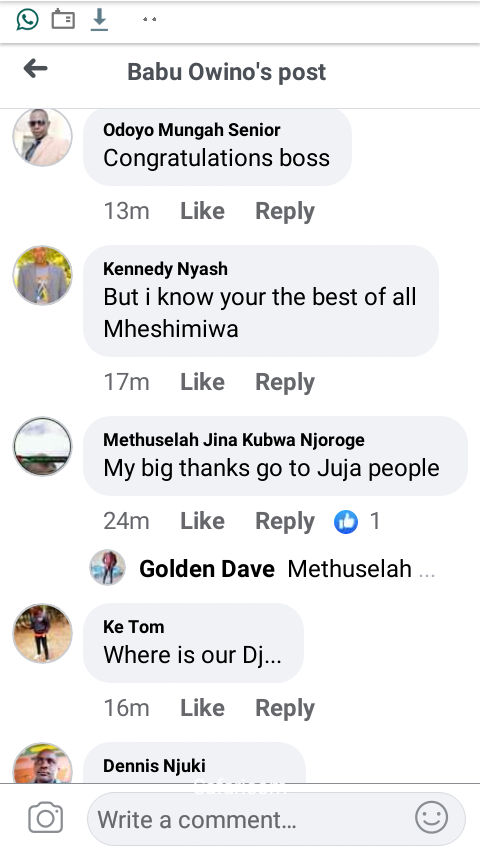Like Ke Tom's comment
Viewport: 480px width, 854px height.
202,708
